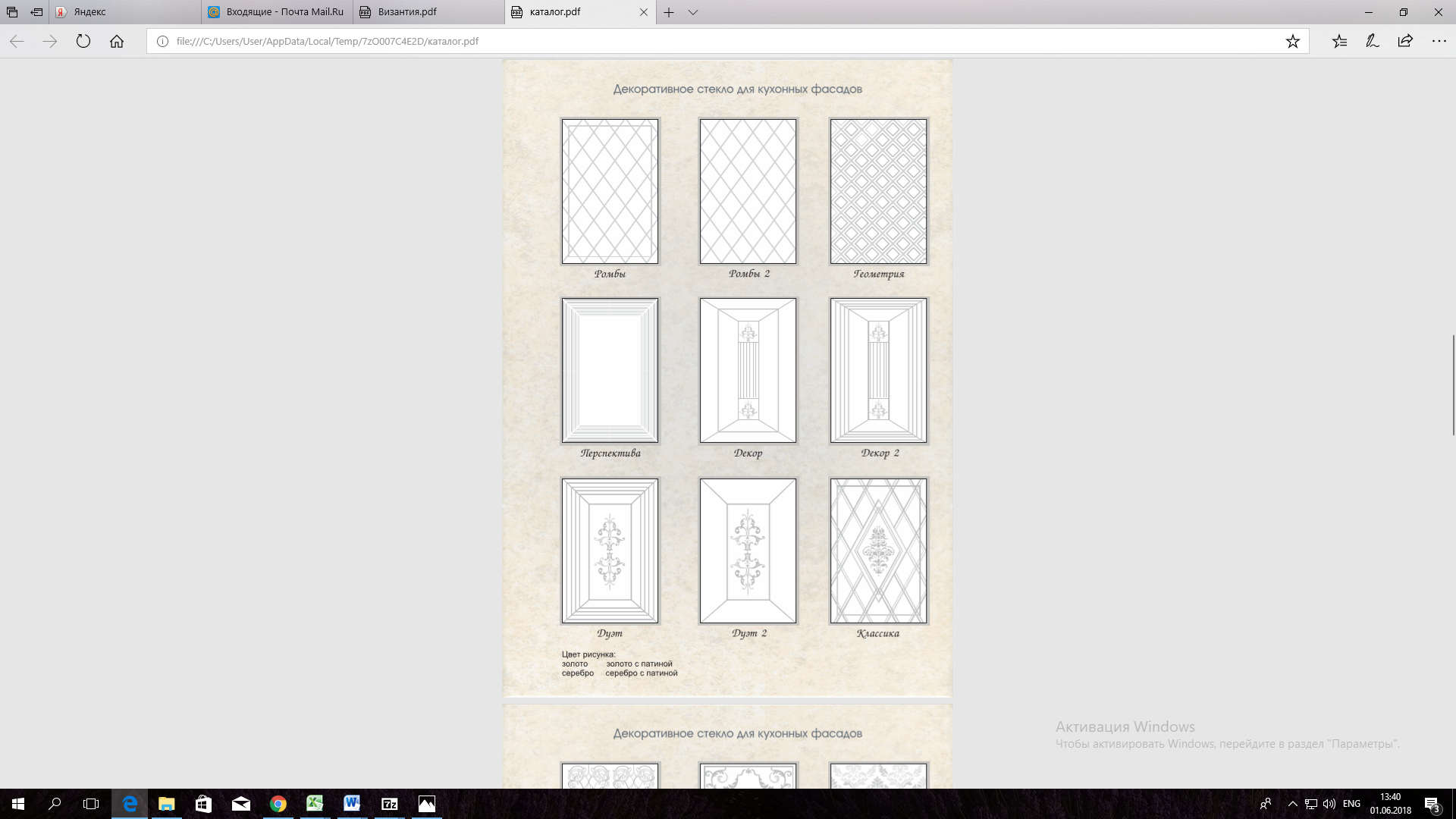Viewport: 1456px width, 819px height.
Task: Show tabs you've set aside icon
Action: pyautogui.click(x=12, y=12)
